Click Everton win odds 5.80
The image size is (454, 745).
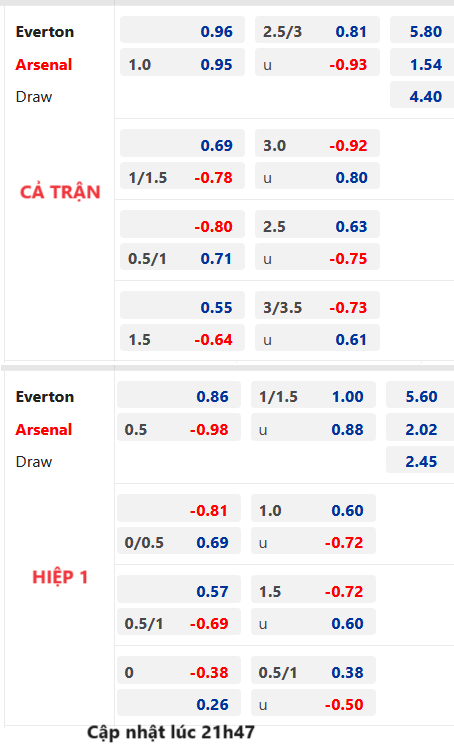(x=422, y=30)
